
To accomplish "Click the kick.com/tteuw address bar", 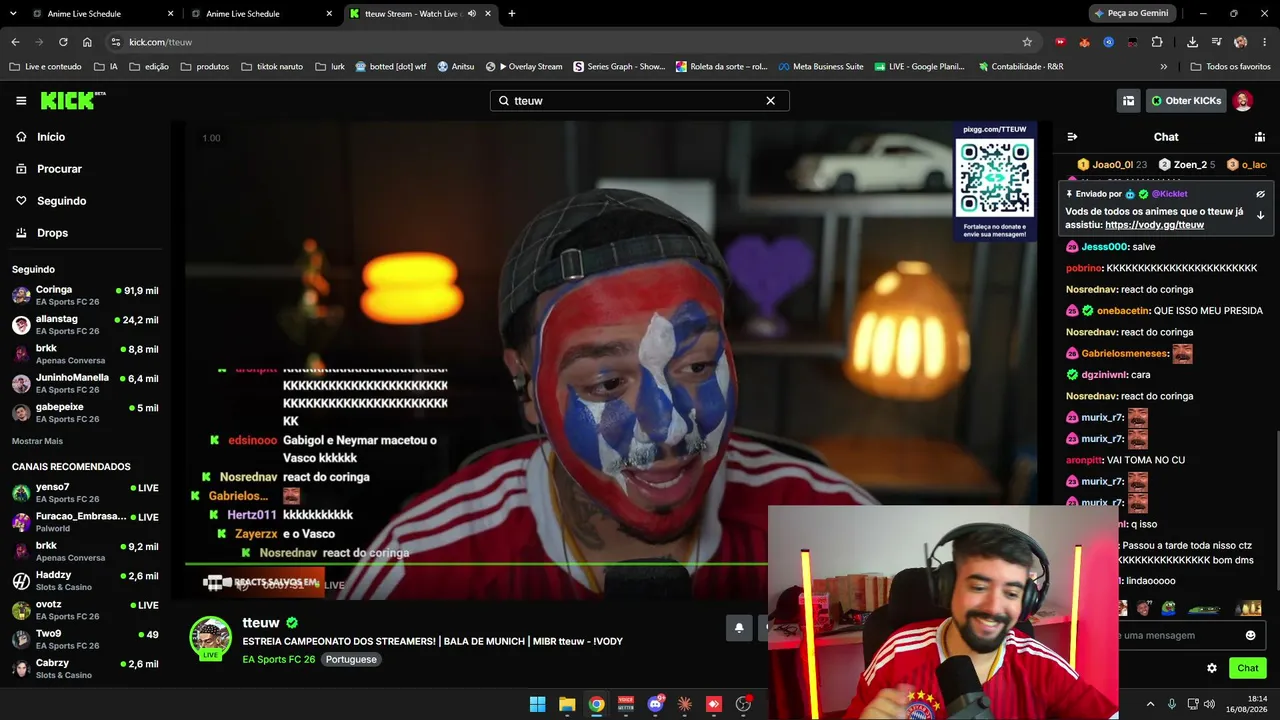I will click(x=570, y=42).
